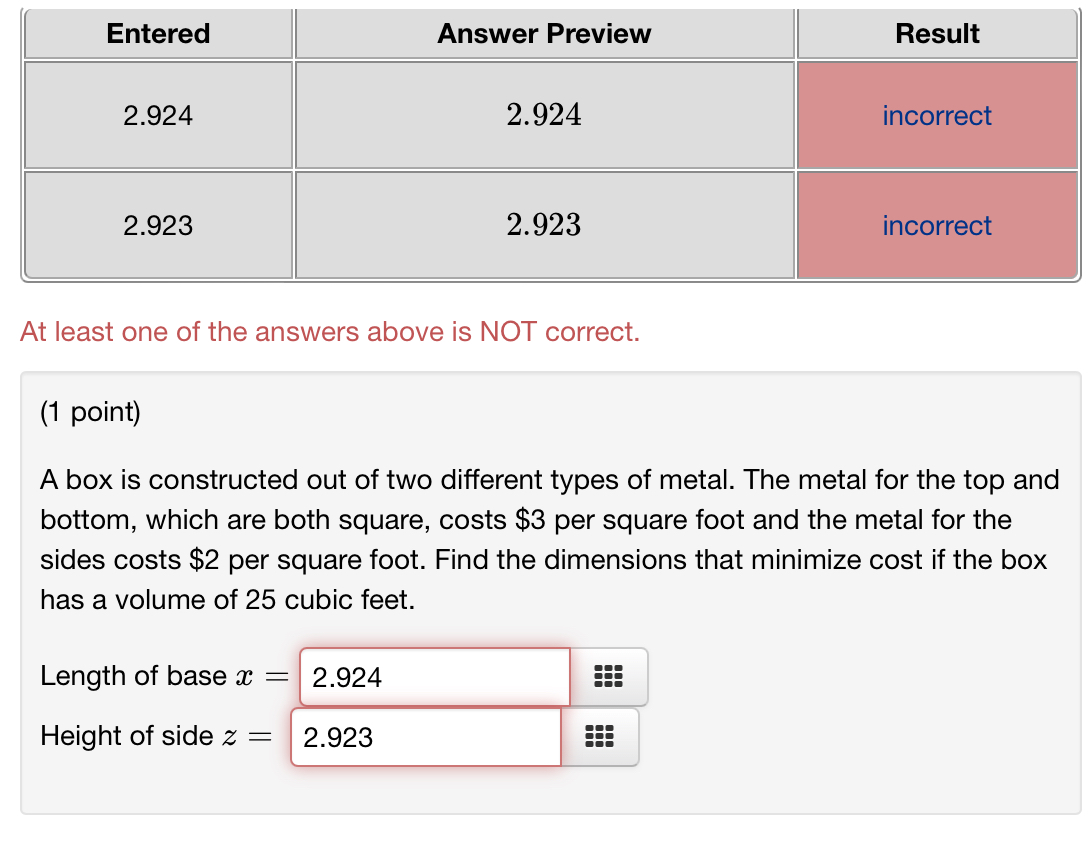Click the Height of side input field

tap(425, 737)
